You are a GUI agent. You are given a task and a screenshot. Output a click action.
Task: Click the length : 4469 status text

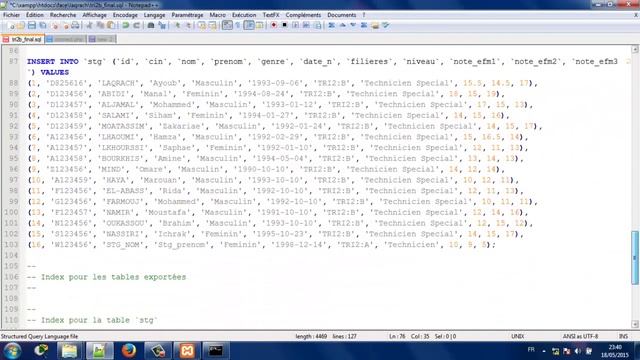coord(311,336)
